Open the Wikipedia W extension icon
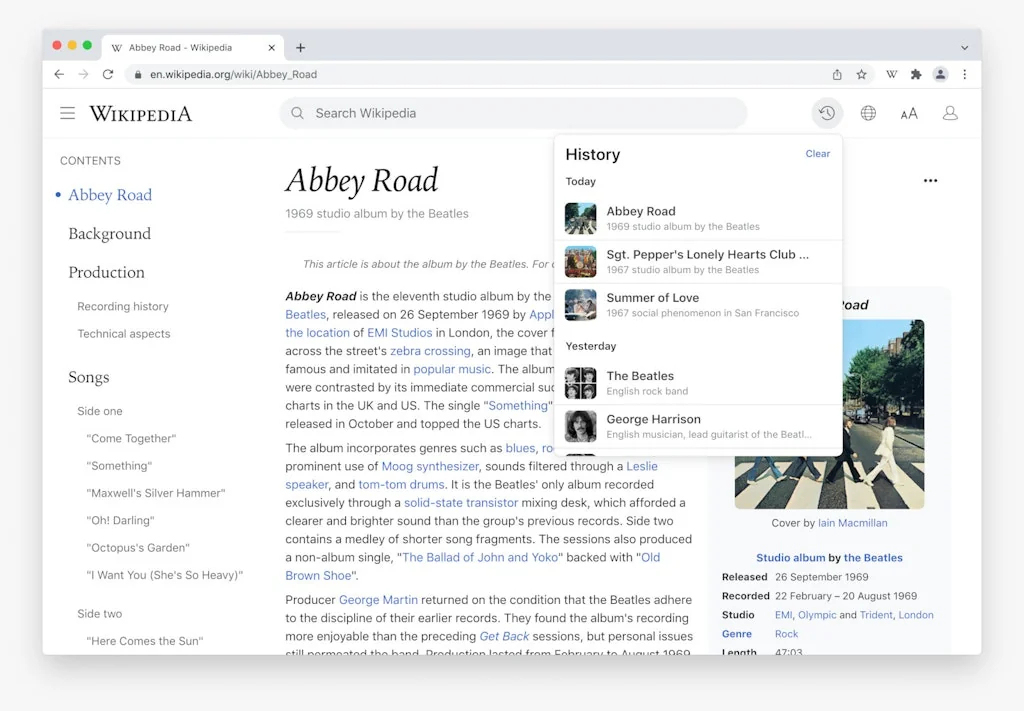Image resolution: width=1024 pixels, height=711 pixels. [x=891, y=74]
